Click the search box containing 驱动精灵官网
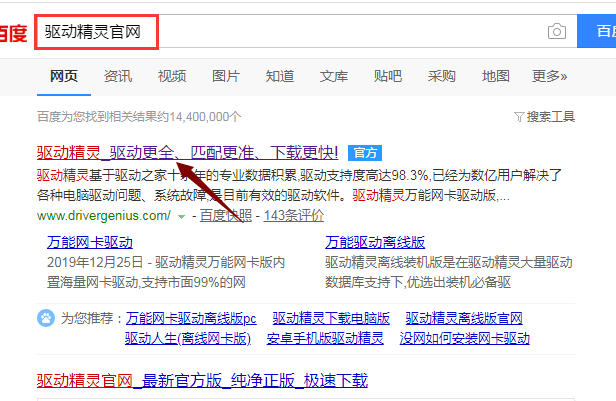Viewport: 616px width, 401px height. click(x=290, y=32)
